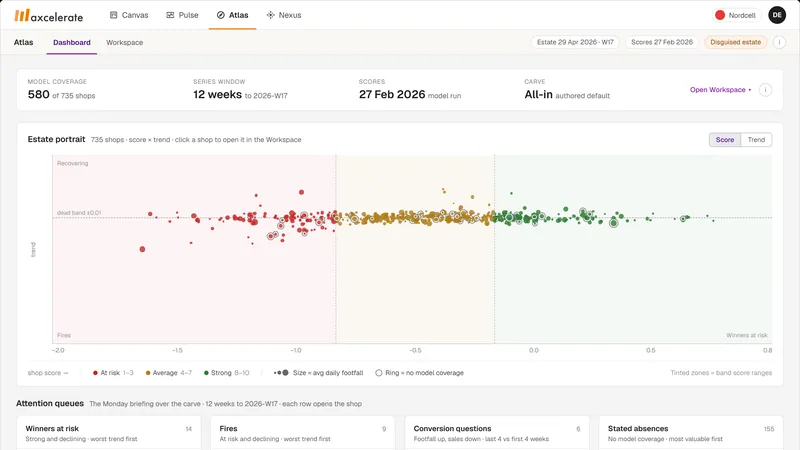Click the At risk 1–3 legend entry
Viewport: 800px width, 450px height.
point(113,373)
